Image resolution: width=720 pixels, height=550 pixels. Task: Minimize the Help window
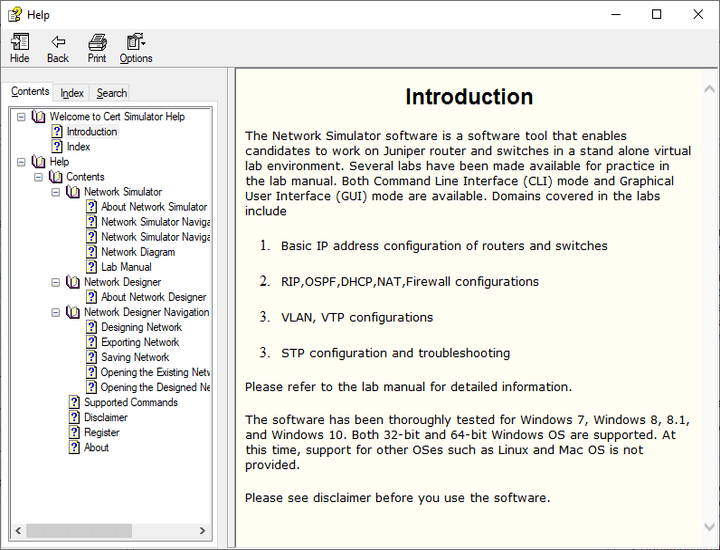click(616, 15)
